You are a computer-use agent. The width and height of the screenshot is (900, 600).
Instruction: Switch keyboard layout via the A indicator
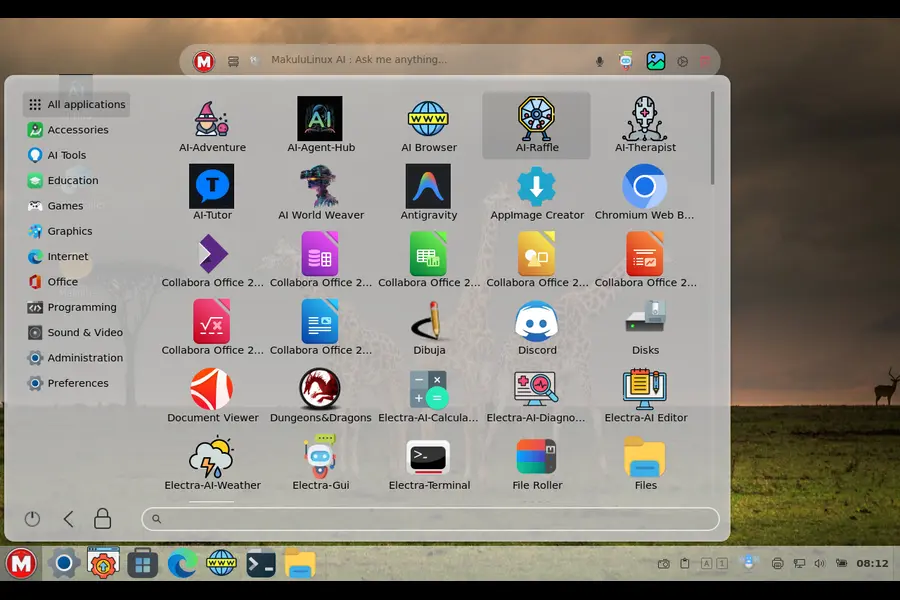pyautogui.click(x=707, y=563)
